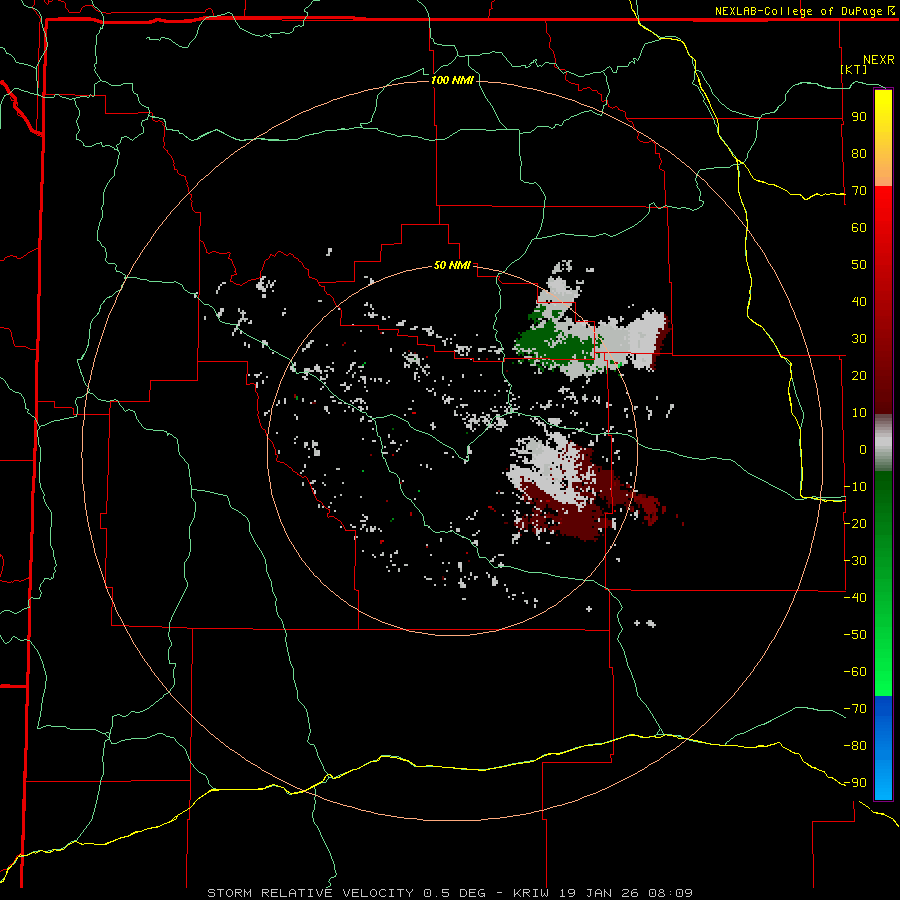Viewport: 900px width, 900px height.
Task: Click the -10 value on velocity scale
Action: [855, 487]
